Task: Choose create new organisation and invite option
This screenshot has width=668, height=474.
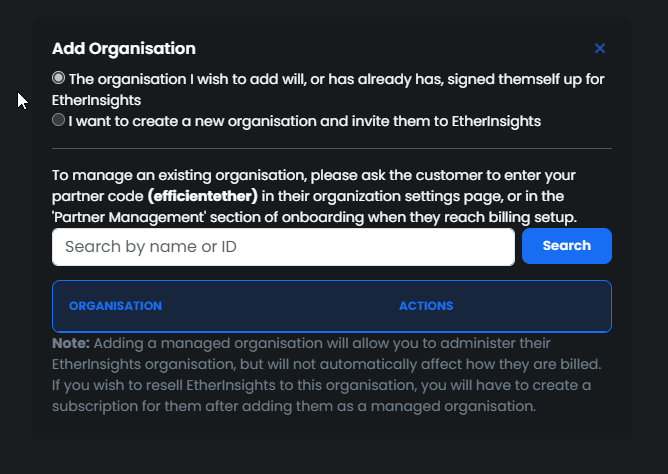Action: point(58,120)
